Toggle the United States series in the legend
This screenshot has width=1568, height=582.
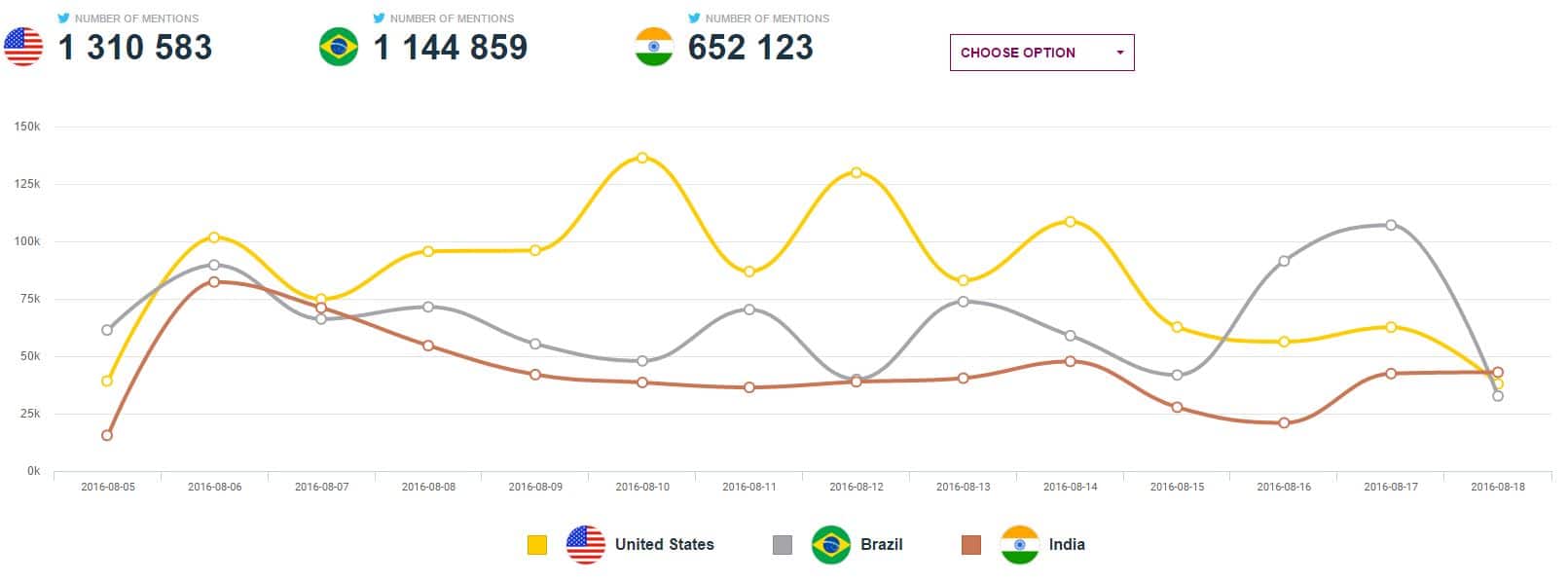point(663,544)
